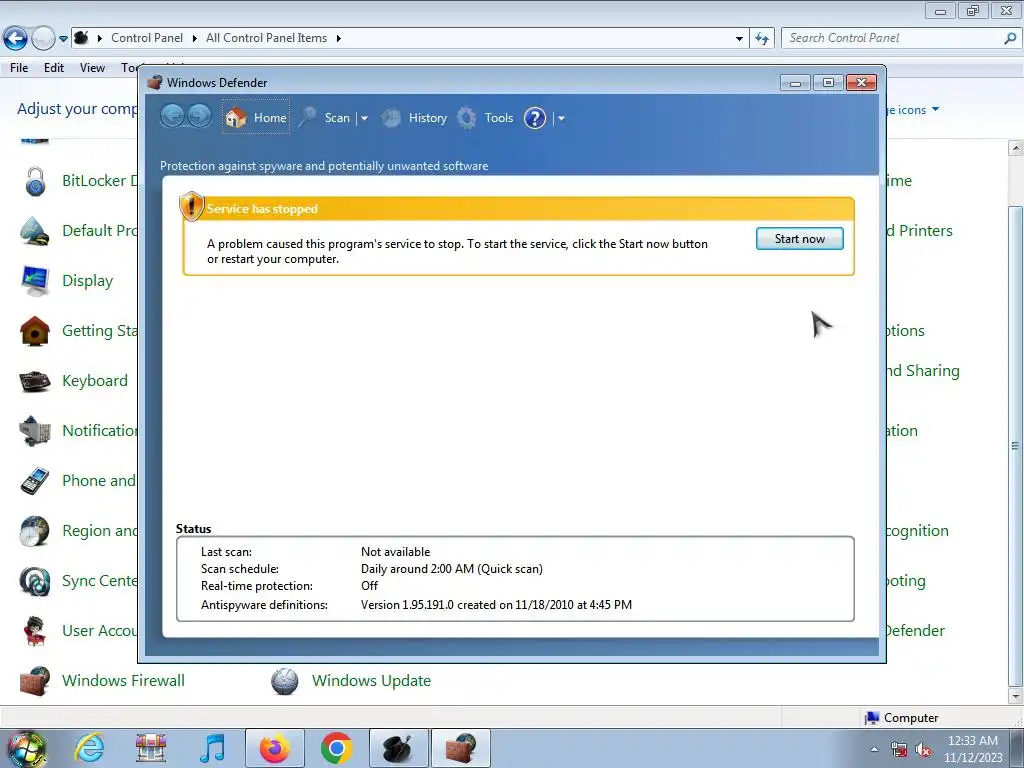The height and width of the screenshot is (768, 1024).
Task: Open the Start menu orb
Action: tap(27, 748)
